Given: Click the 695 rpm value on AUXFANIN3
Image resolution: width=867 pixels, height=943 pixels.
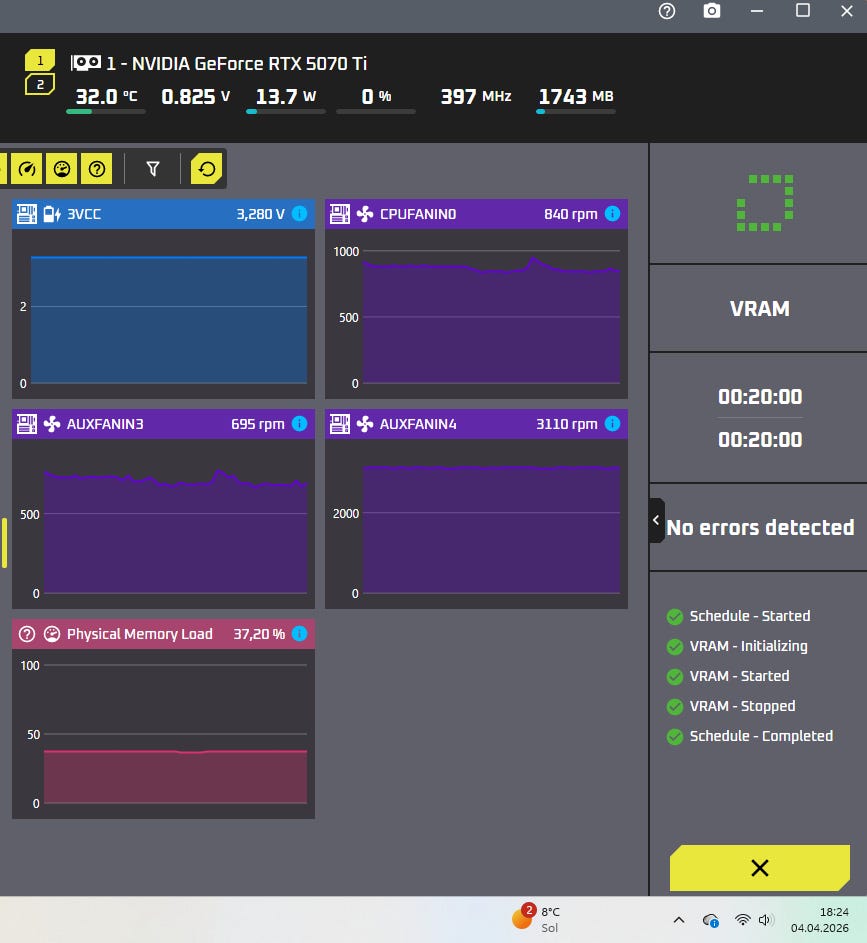Looking at the screenshot, I should click(257, 424).
